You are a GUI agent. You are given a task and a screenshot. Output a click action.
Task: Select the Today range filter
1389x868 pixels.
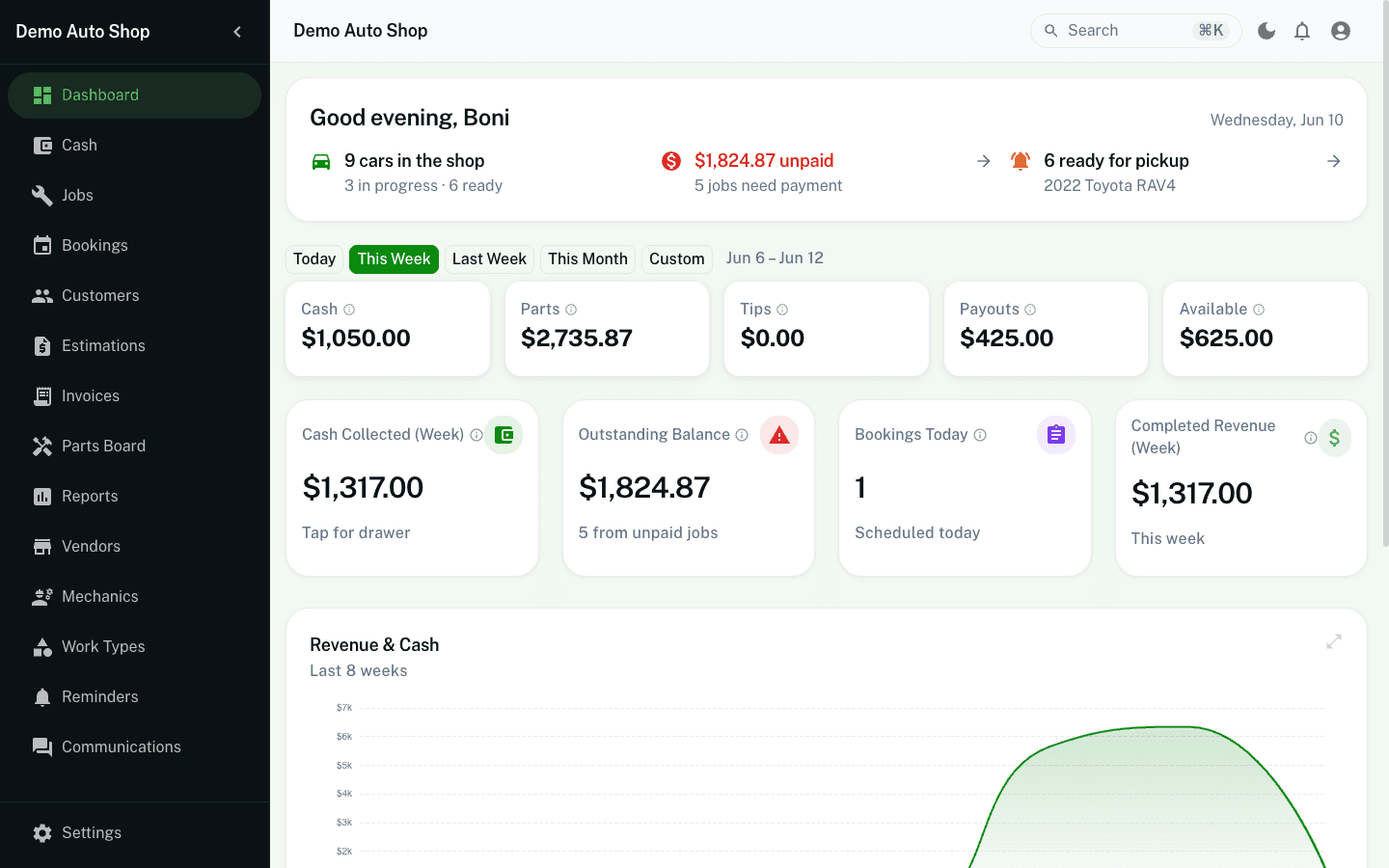tap(314, 259)
